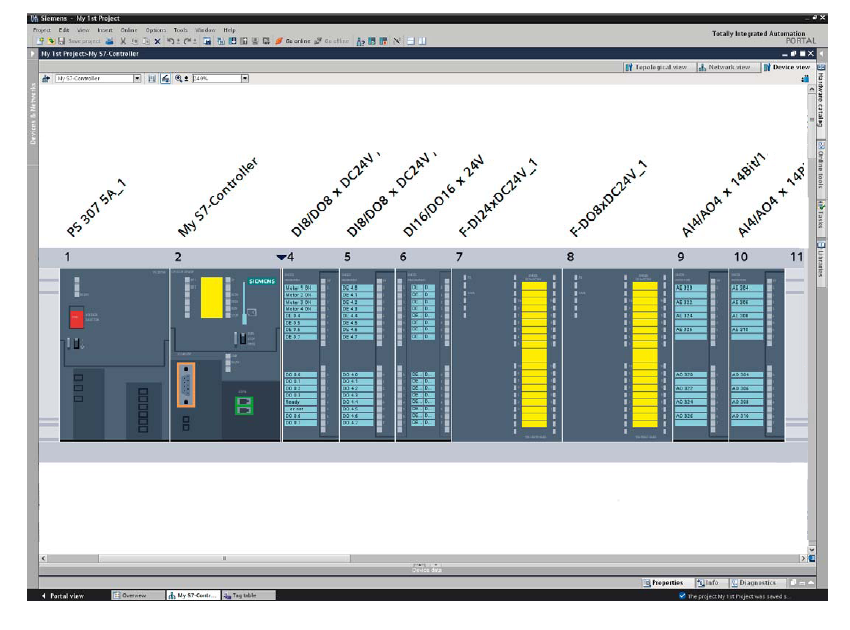Click the red delete X toolbar icon
Image resolution: width=850 pixels, height=630 pixels.
tap(157, 41)
